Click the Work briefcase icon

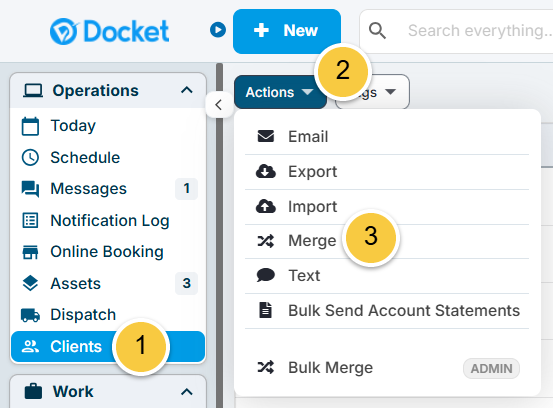[x=33, y=391]
